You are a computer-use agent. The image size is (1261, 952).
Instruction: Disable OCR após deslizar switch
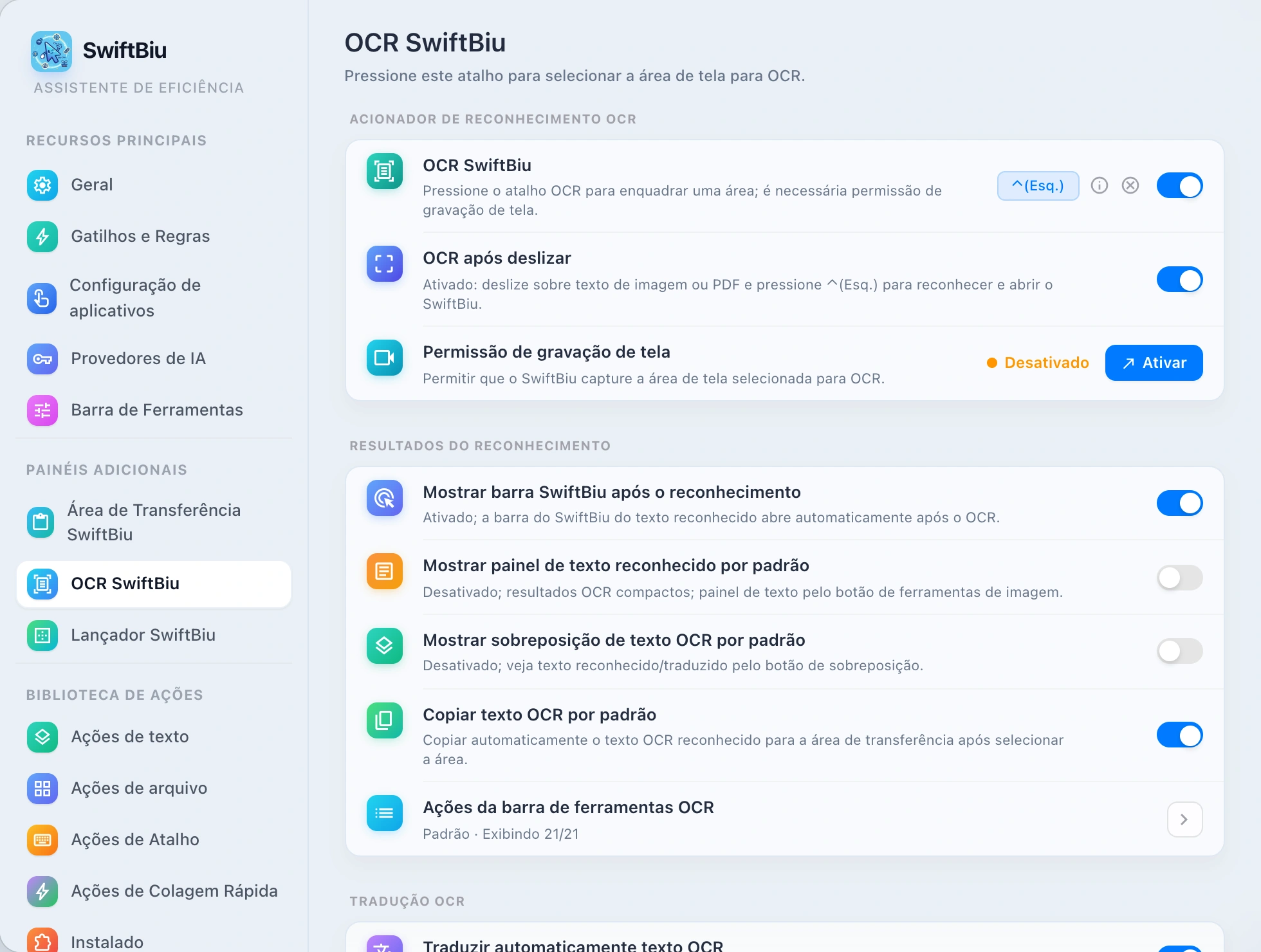coord(1180,280)
